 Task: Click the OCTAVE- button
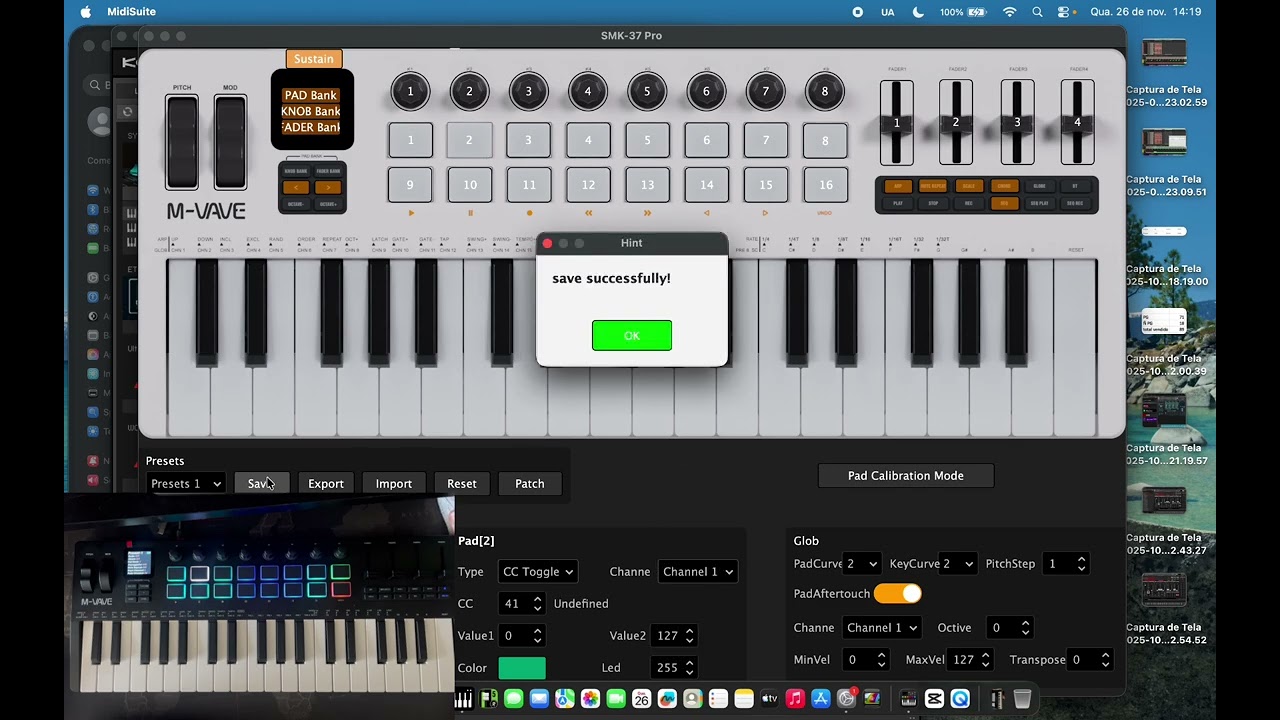tap(296, 204)
